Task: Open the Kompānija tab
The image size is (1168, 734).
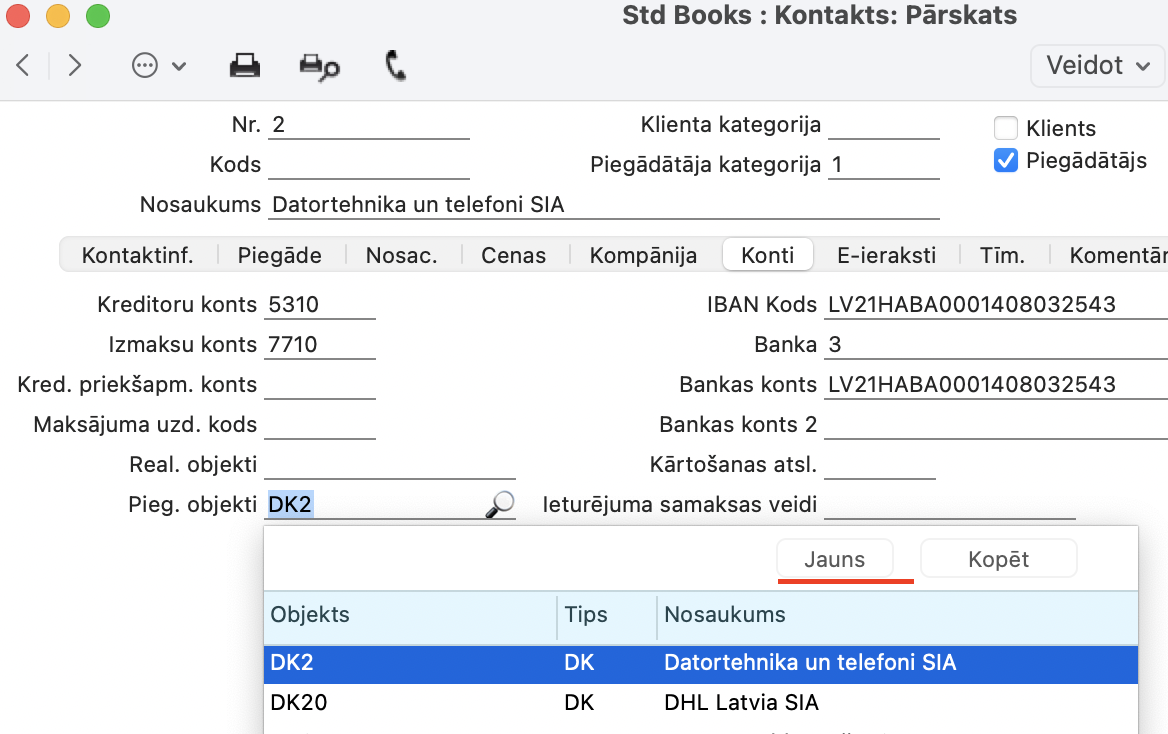Action: tap(643, 255)
